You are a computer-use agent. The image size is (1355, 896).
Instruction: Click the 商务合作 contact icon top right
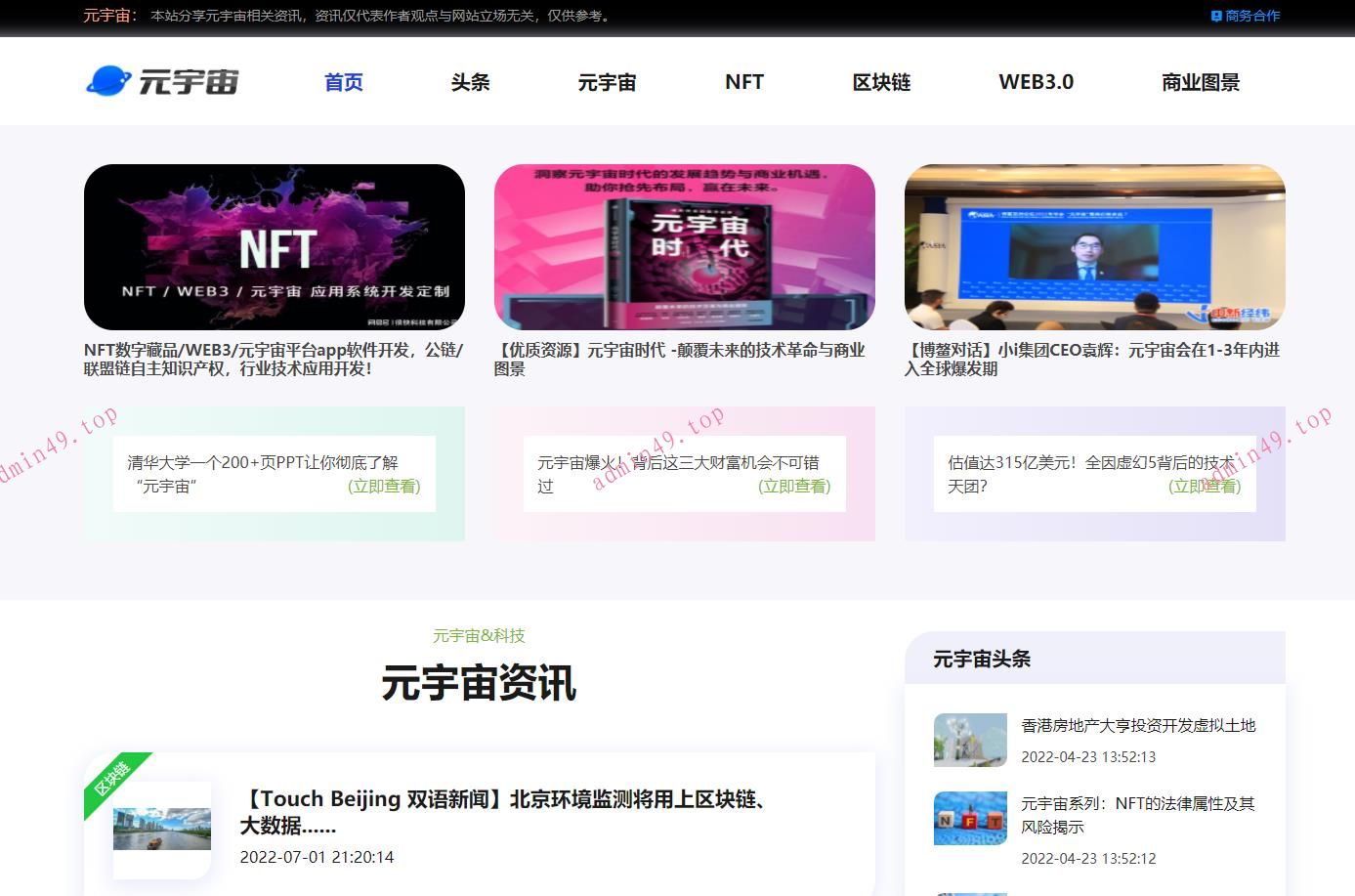click(1214, 15)
